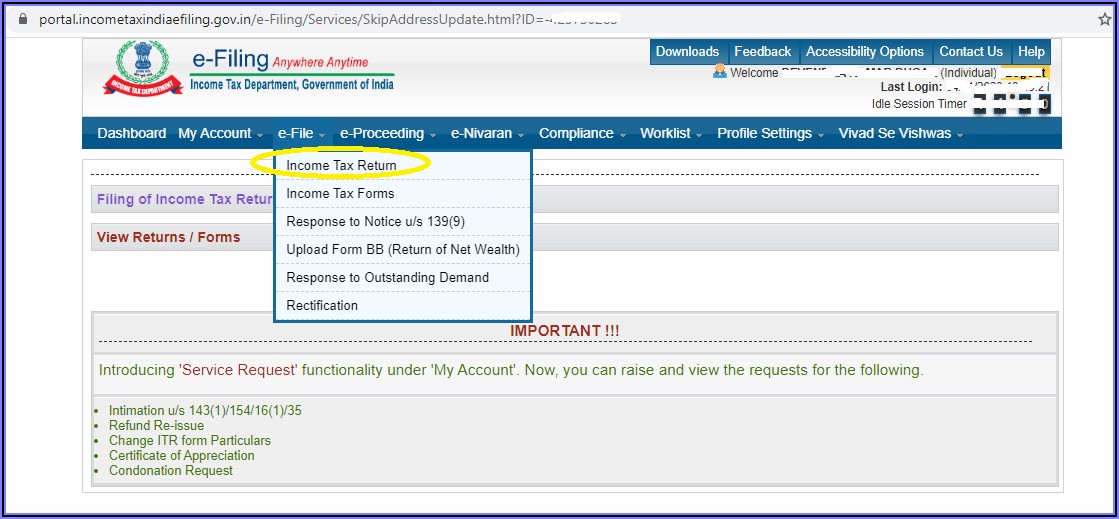
Task: Choose Rectification from the dropdown list
Action: pyautogui.click(x=321, y=305)
